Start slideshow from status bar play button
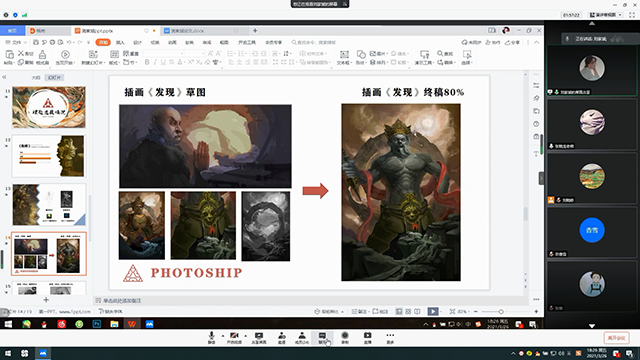Screen dimensions: 640x360 (x=433, y=311)
